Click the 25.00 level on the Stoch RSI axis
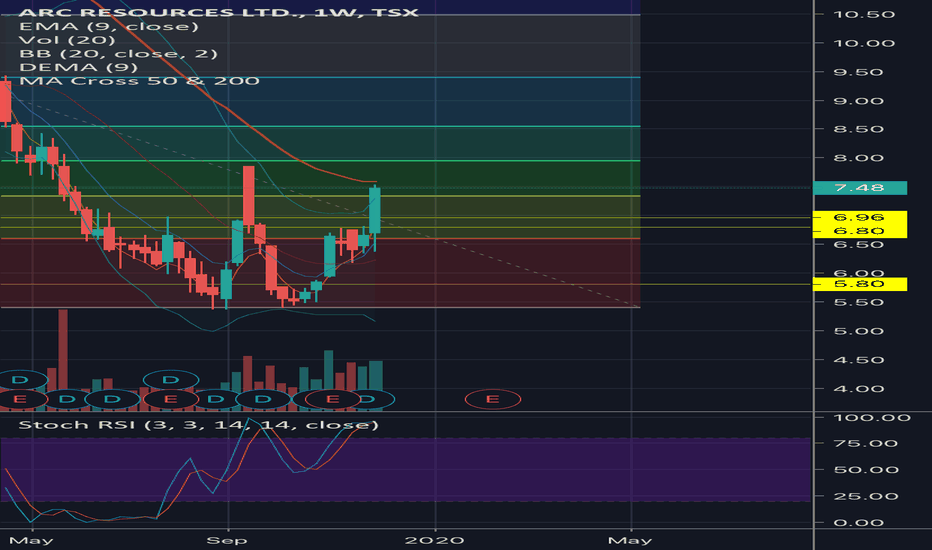The height and width of the screenshot is (550, 932). pyautogui.click(x=865, y=496)
